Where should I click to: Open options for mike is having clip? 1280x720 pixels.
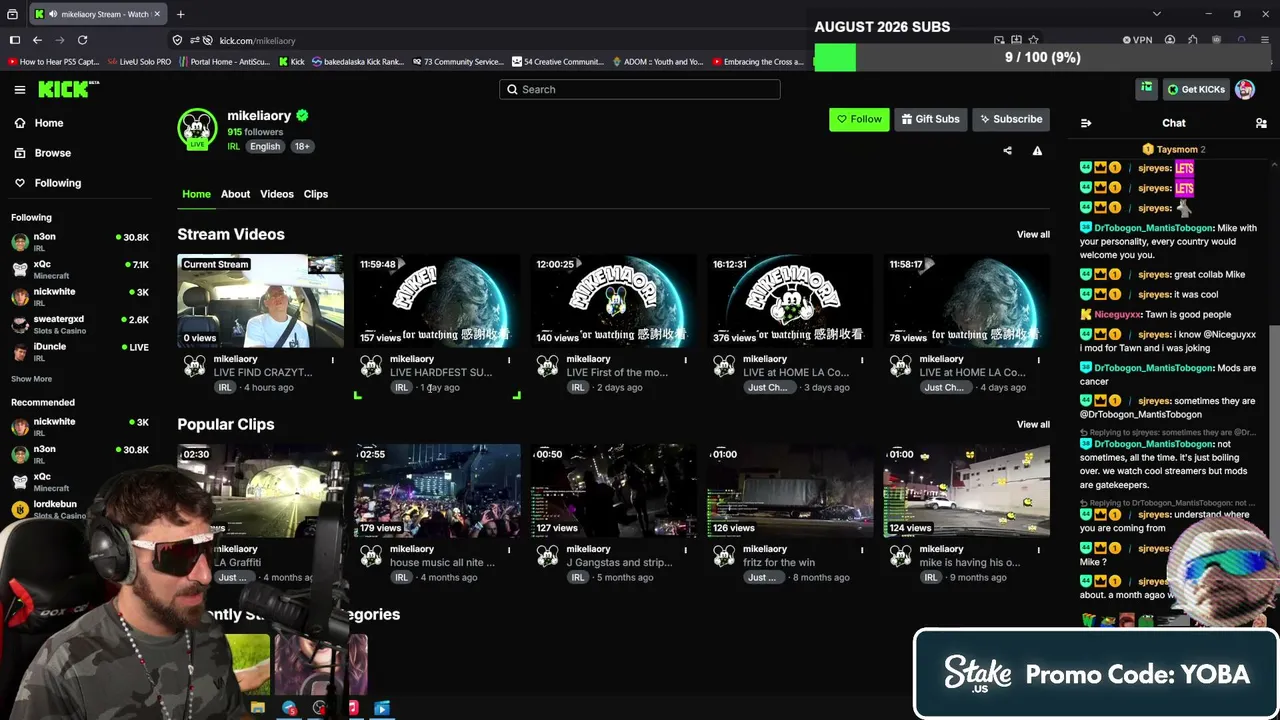(1039, 550)
